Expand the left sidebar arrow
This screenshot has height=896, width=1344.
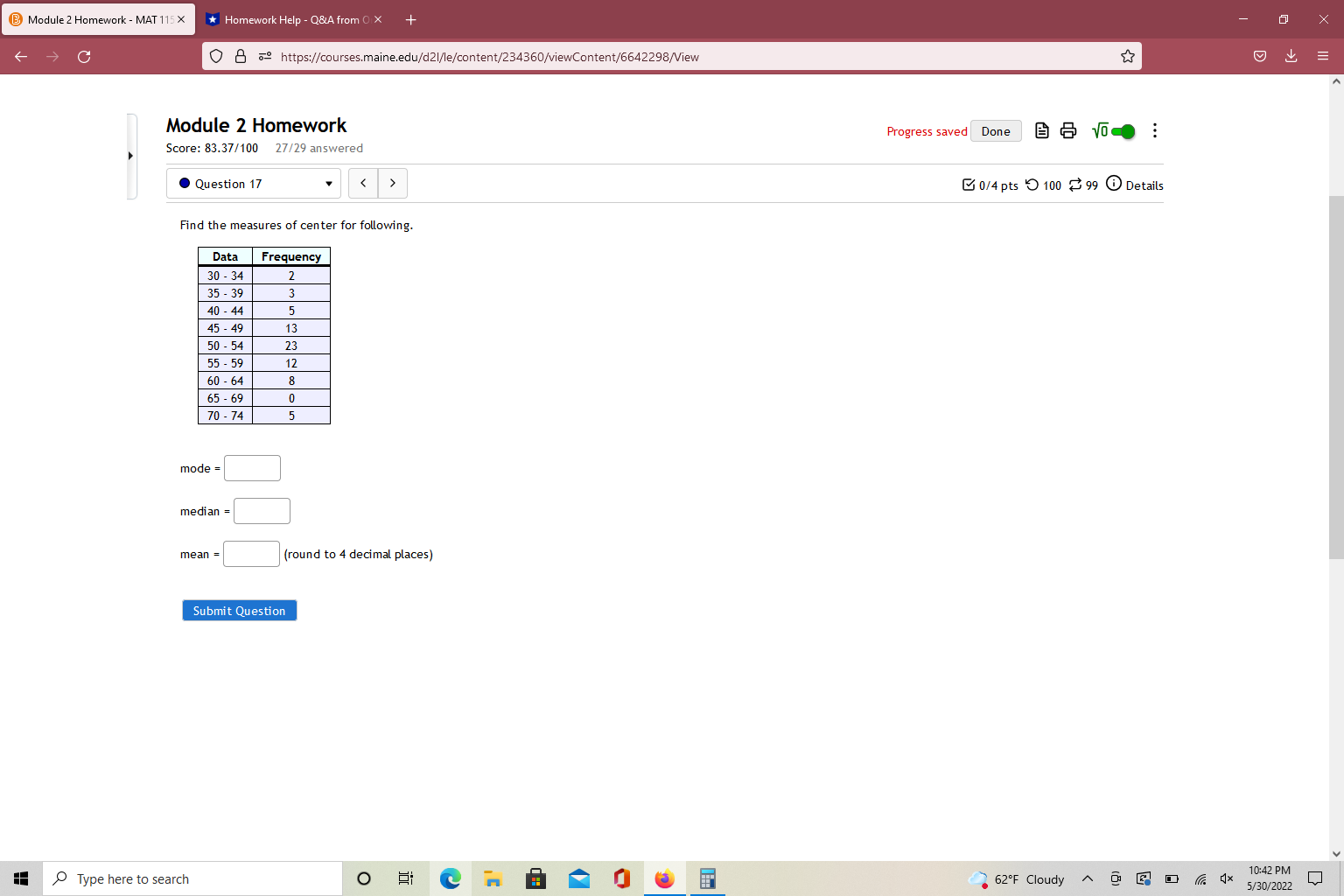[129, 156]
